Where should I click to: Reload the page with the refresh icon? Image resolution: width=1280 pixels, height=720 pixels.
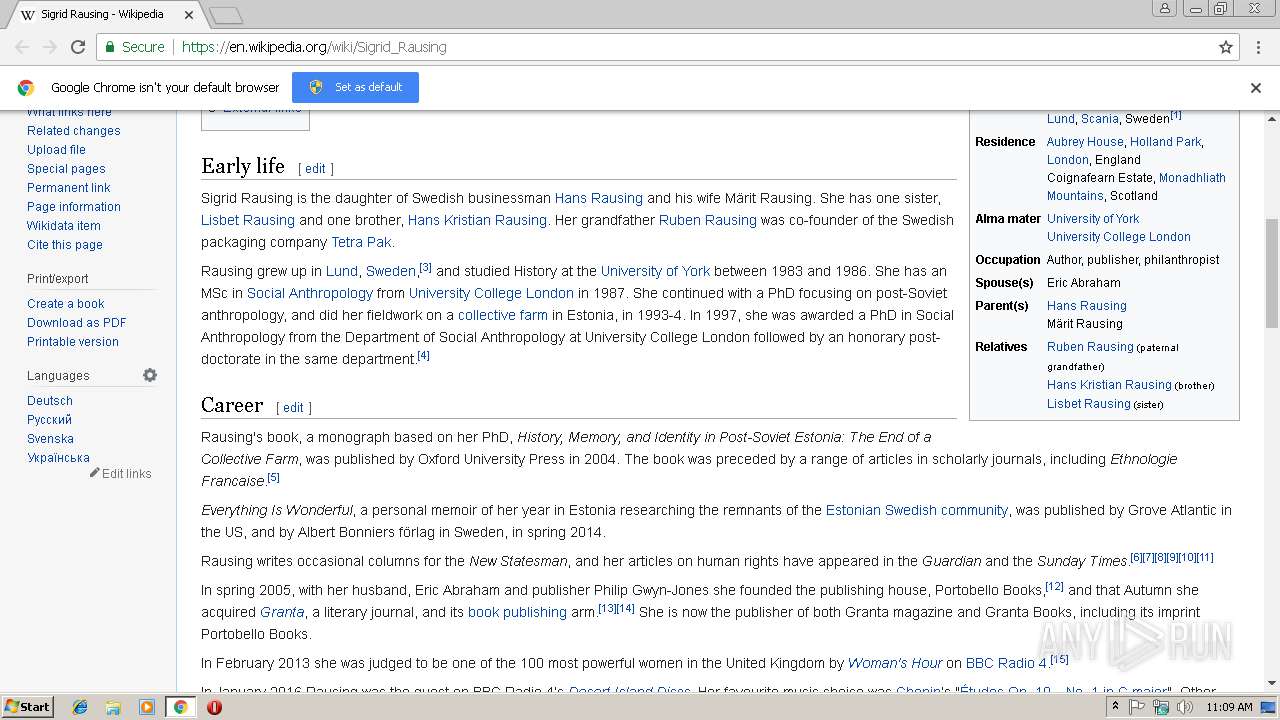[x=78, y=47]
